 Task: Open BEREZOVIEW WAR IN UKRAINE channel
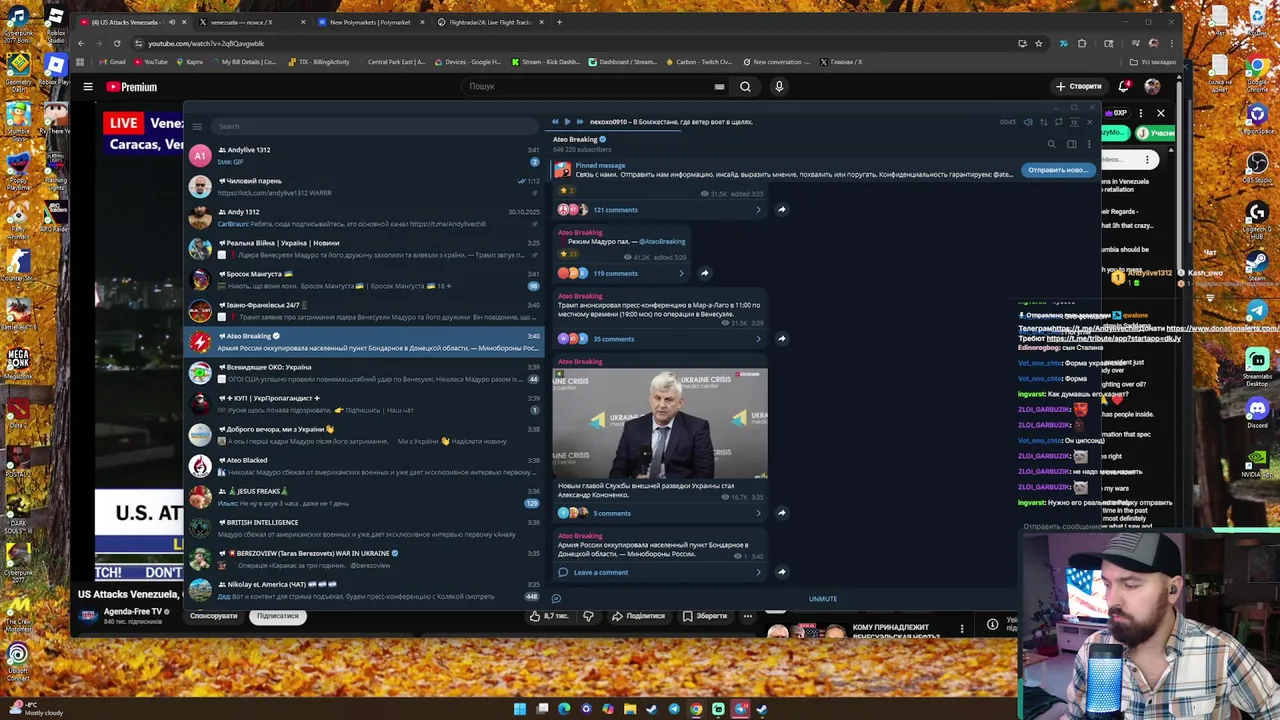[364, 558]
